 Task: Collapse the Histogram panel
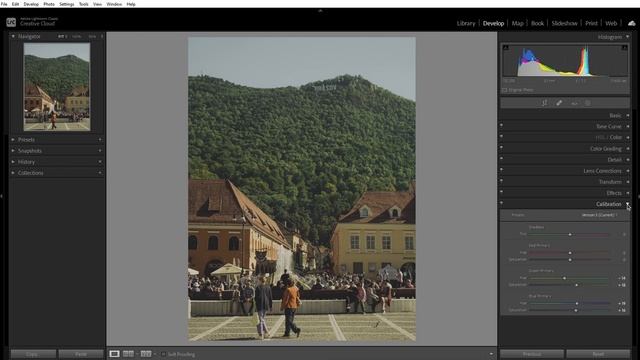[627, 37]
